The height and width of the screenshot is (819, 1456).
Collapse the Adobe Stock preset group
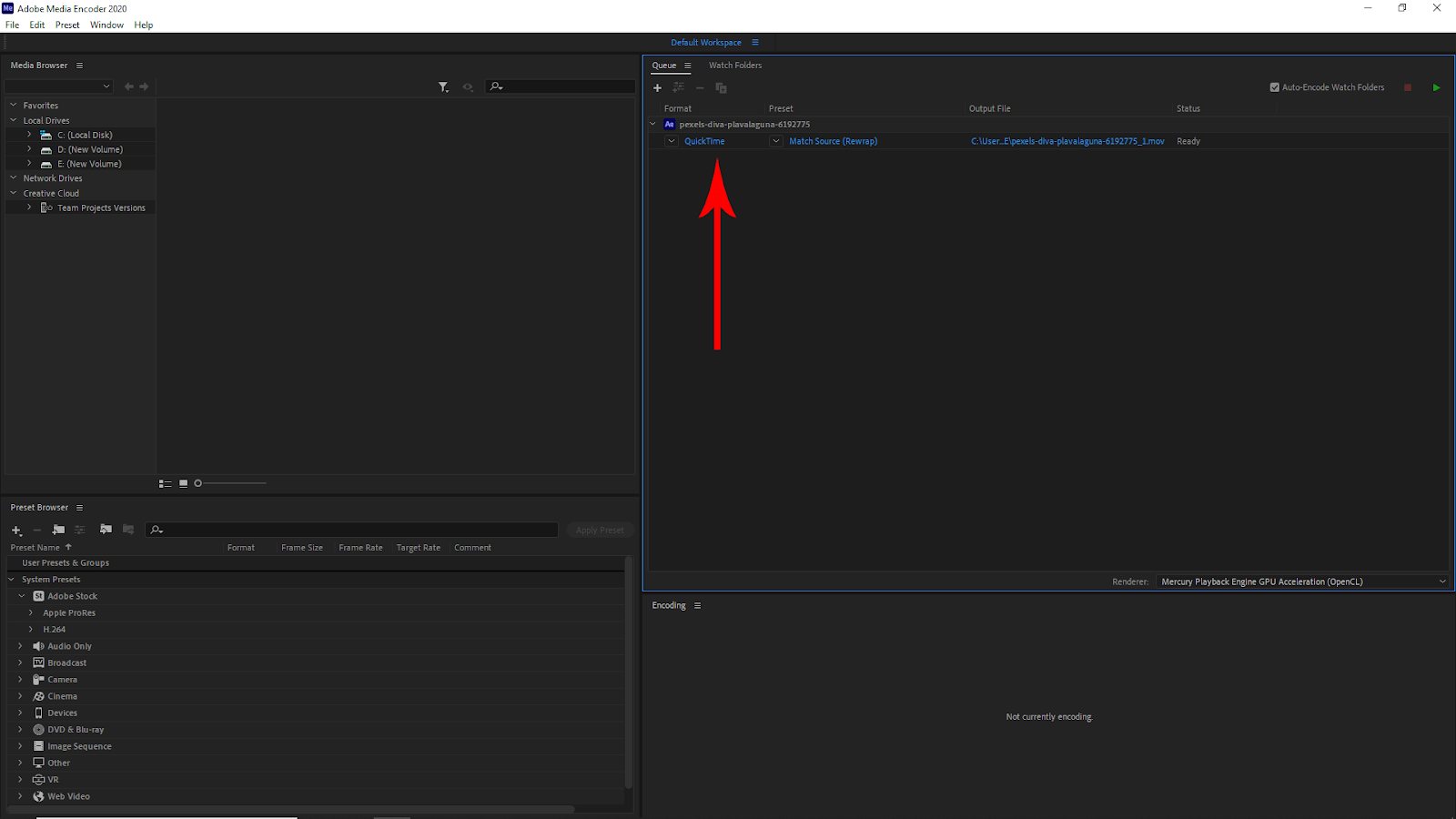coord(22,596)
